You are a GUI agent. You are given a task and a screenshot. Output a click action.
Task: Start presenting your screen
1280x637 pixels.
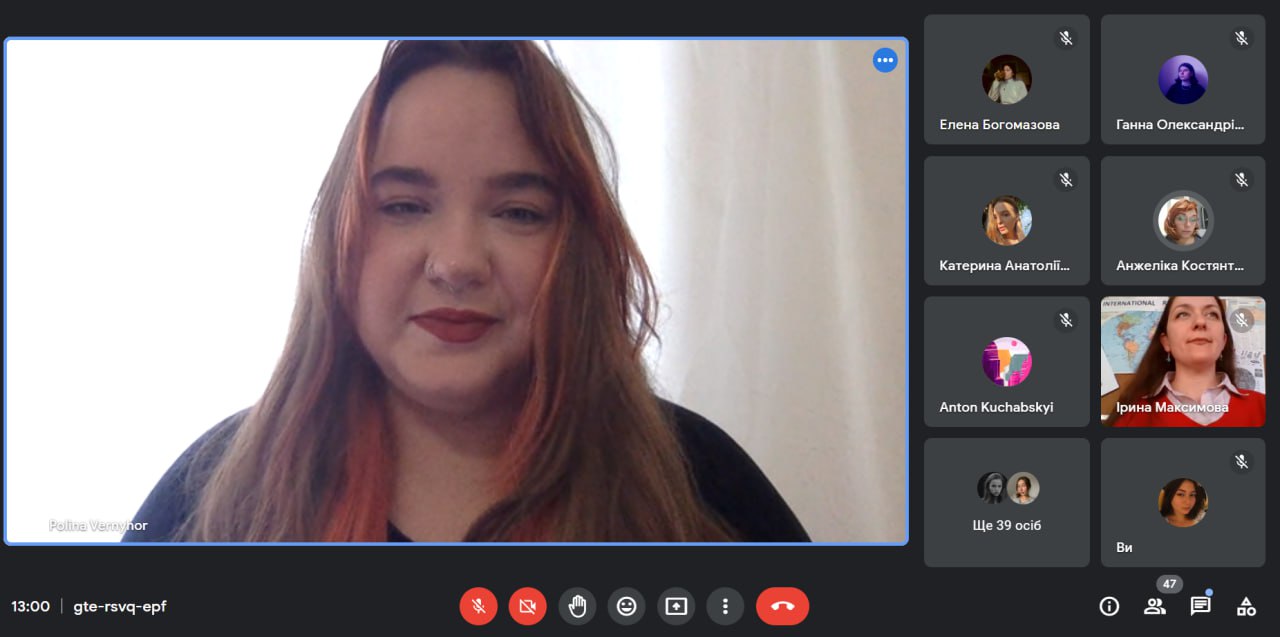pos(676,606)
